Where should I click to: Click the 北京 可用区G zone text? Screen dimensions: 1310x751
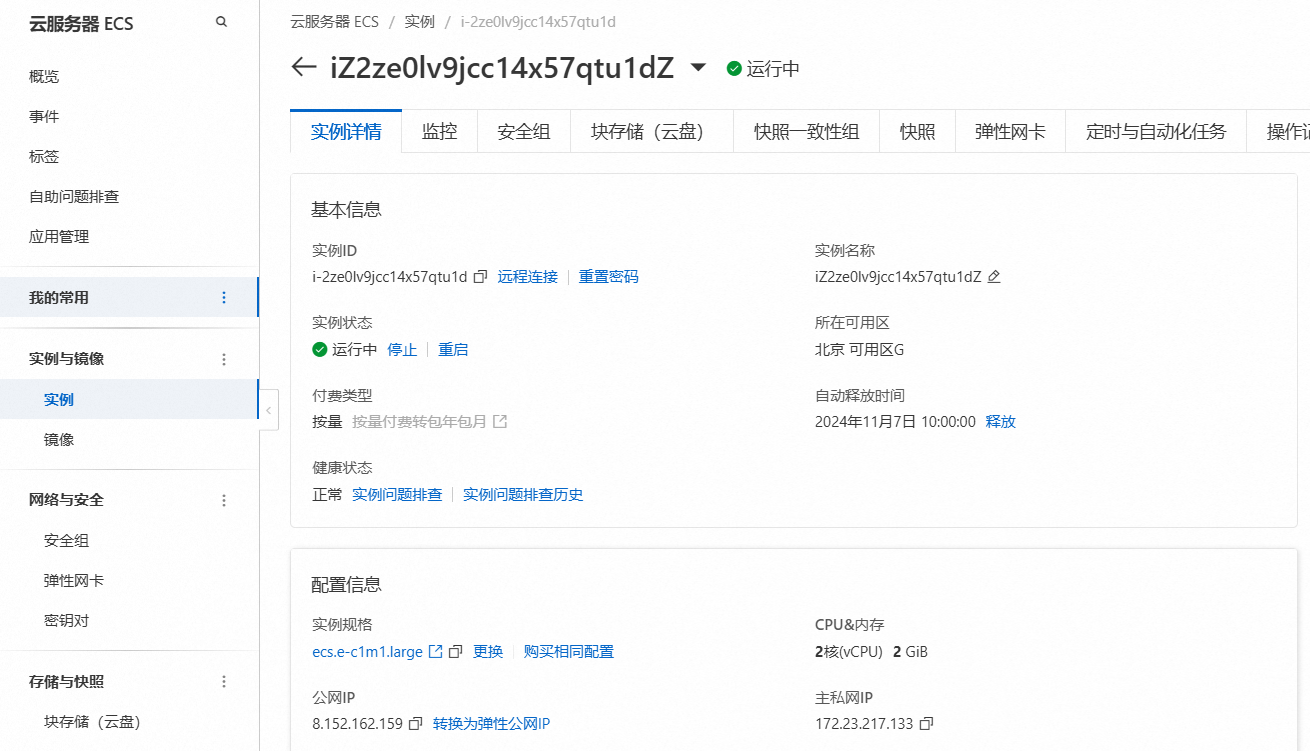860,350
